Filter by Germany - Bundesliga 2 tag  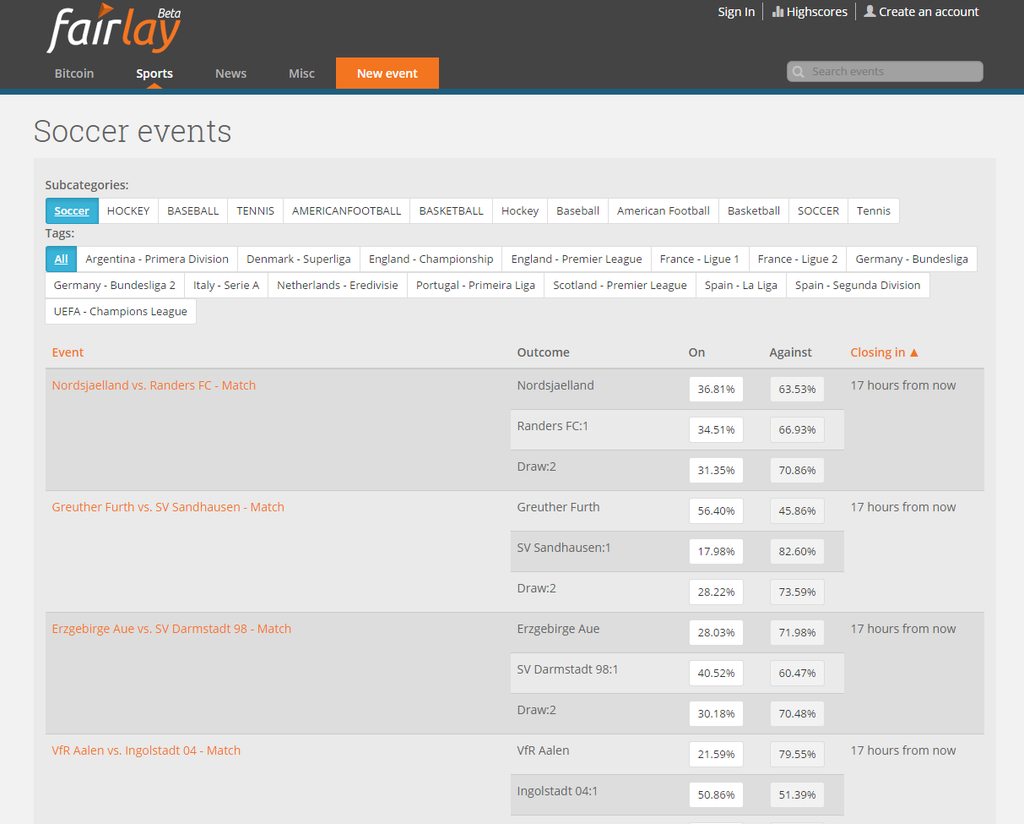114,285
